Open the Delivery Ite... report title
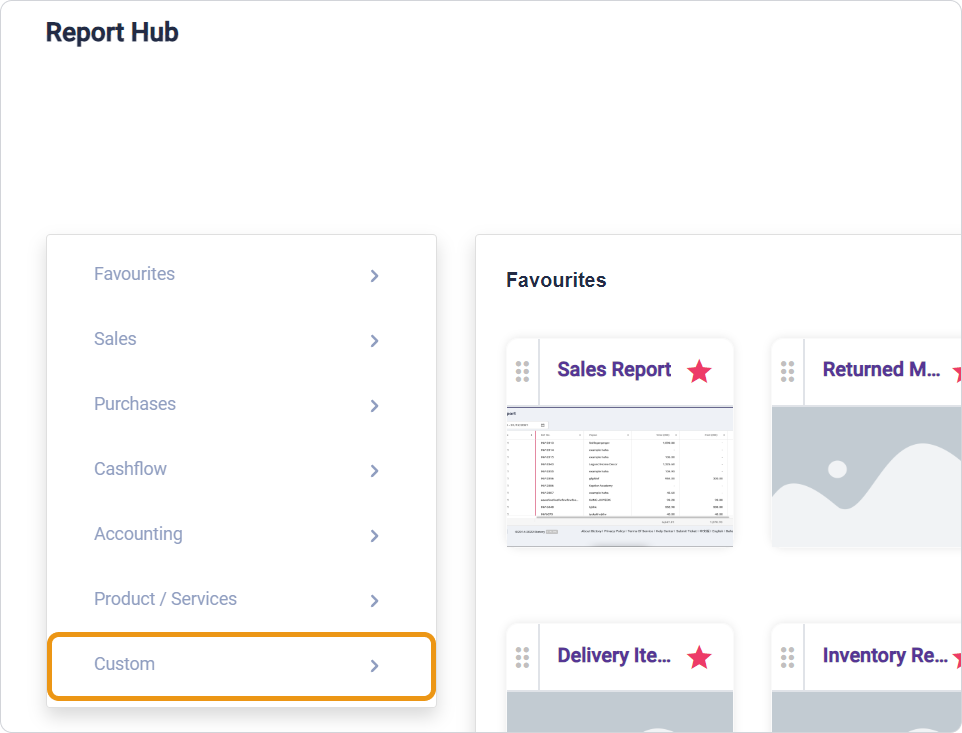Image resolution: width=962 pixels, height=733 pixels. [614, 655]
